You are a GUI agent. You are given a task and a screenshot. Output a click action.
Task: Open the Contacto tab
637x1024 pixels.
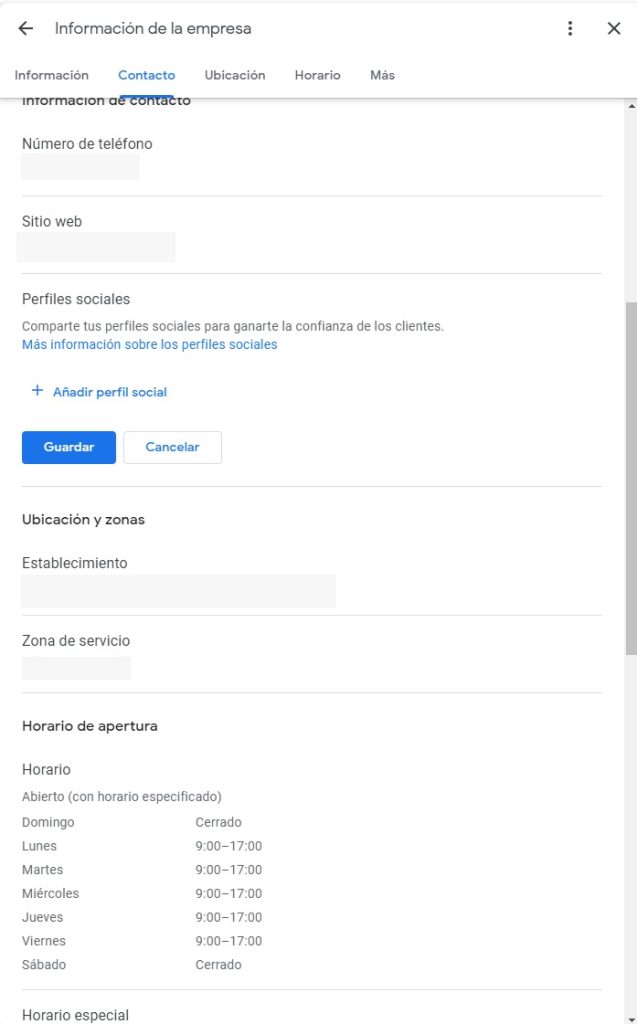pos(146,75)
